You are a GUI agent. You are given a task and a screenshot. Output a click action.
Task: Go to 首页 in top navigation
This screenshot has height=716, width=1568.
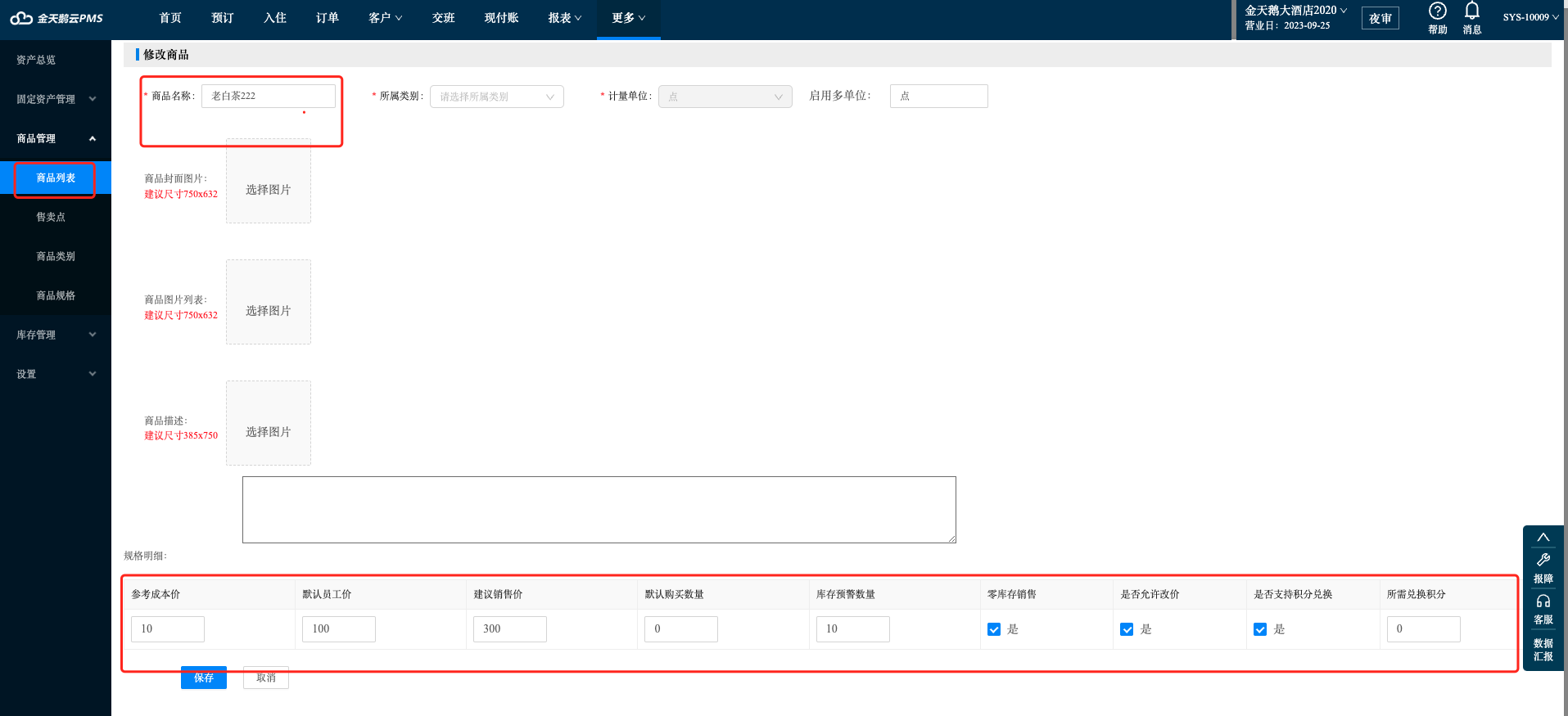[x=170, y=18]
